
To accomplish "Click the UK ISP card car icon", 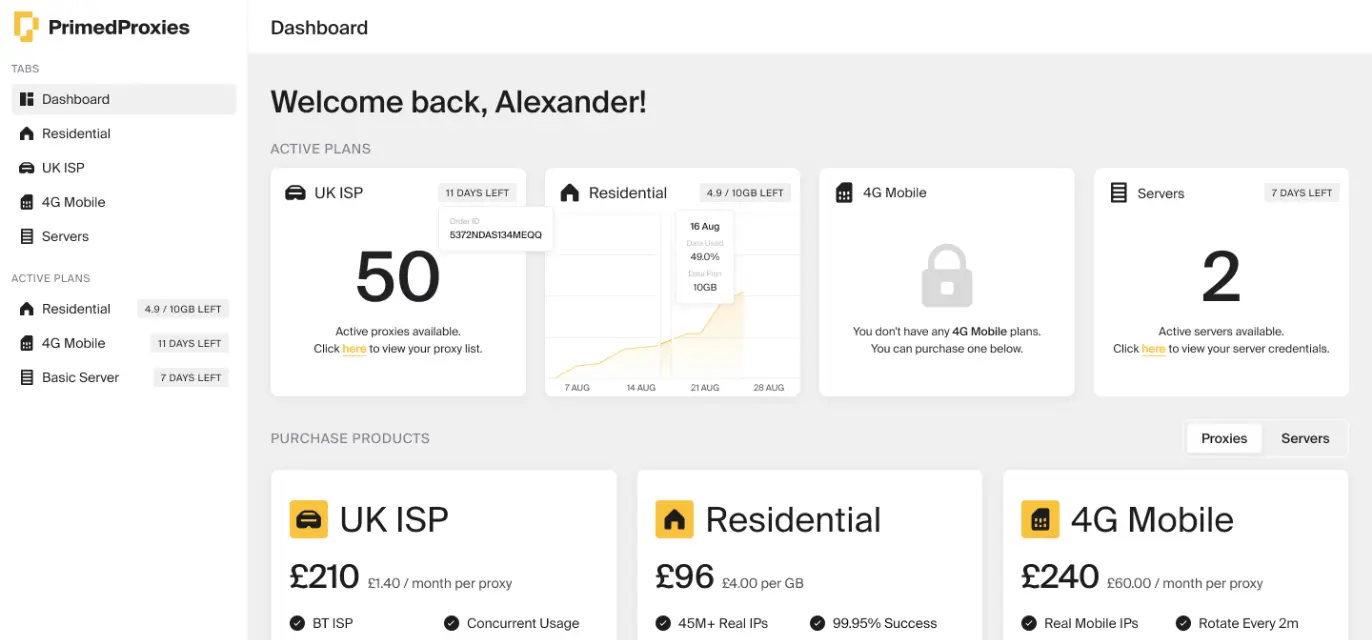I will (x=296, y=193).
